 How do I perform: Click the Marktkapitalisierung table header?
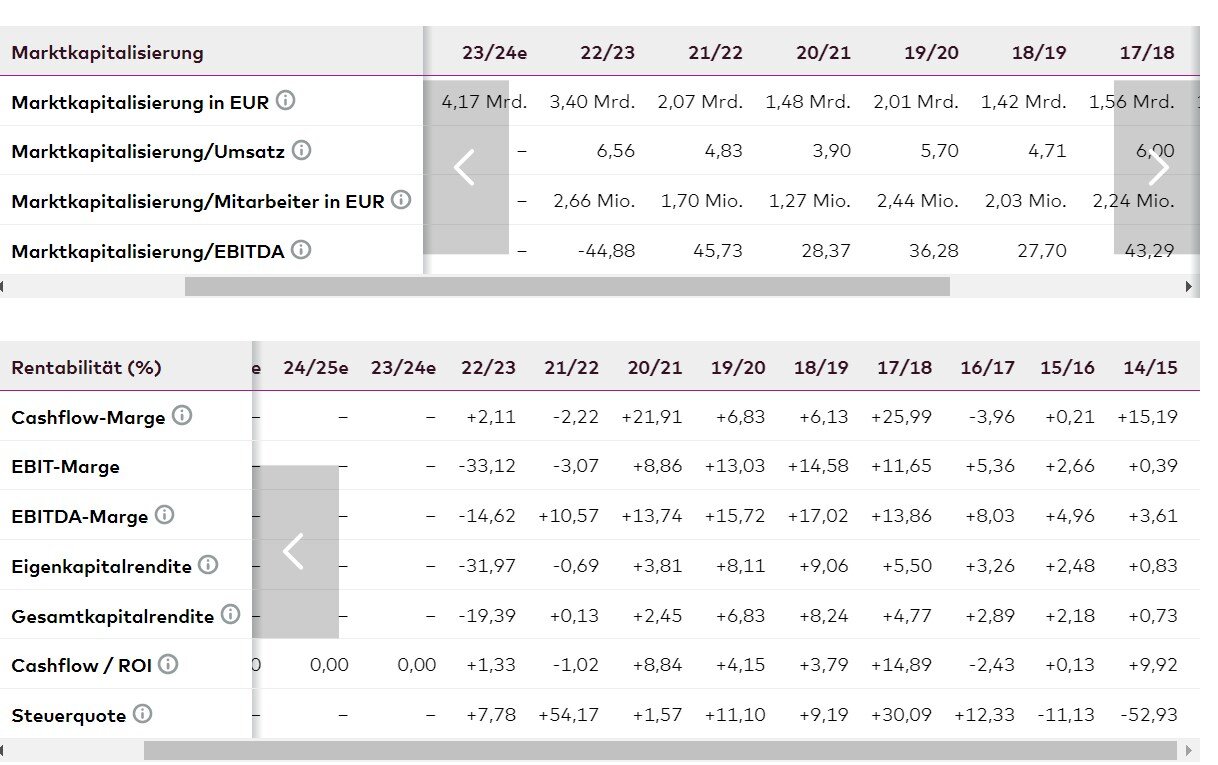pyautogui.click(x=107, y=52)
